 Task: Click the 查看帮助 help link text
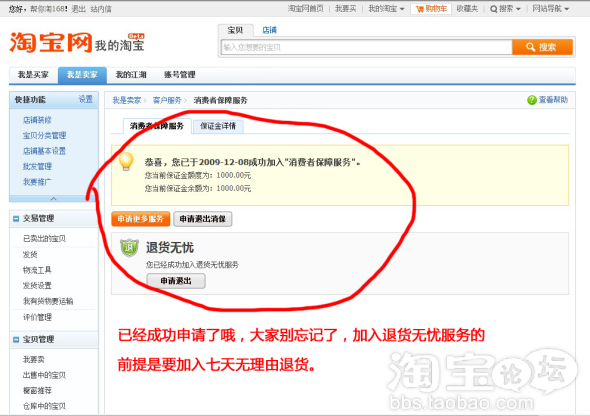tap(553, 100)
